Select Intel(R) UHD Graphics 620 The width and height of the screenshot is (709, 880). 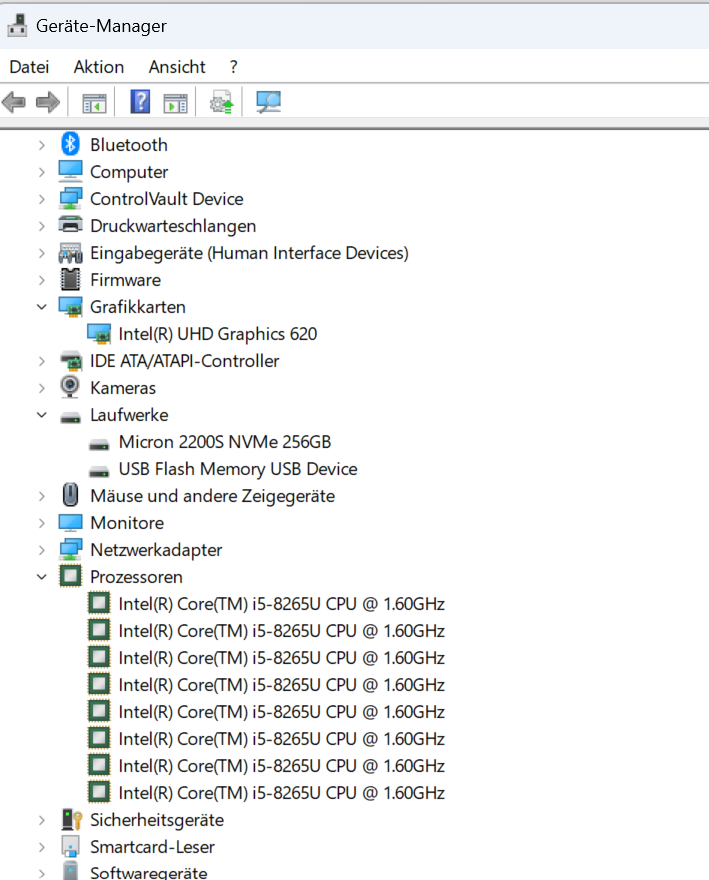point(218,334)
